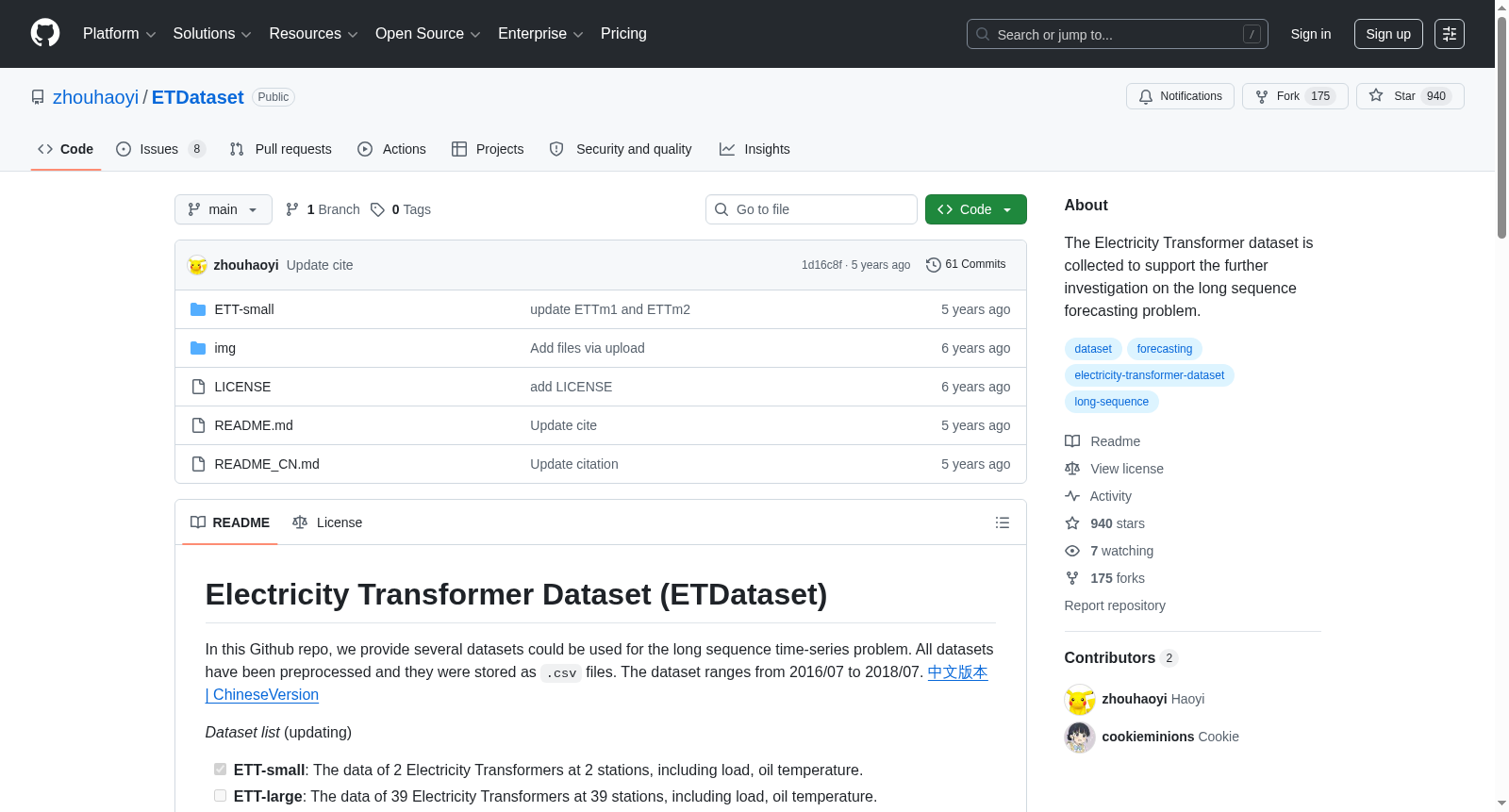Expand the Solutions menu
The image size is (1509, 812).
point(212,34)
